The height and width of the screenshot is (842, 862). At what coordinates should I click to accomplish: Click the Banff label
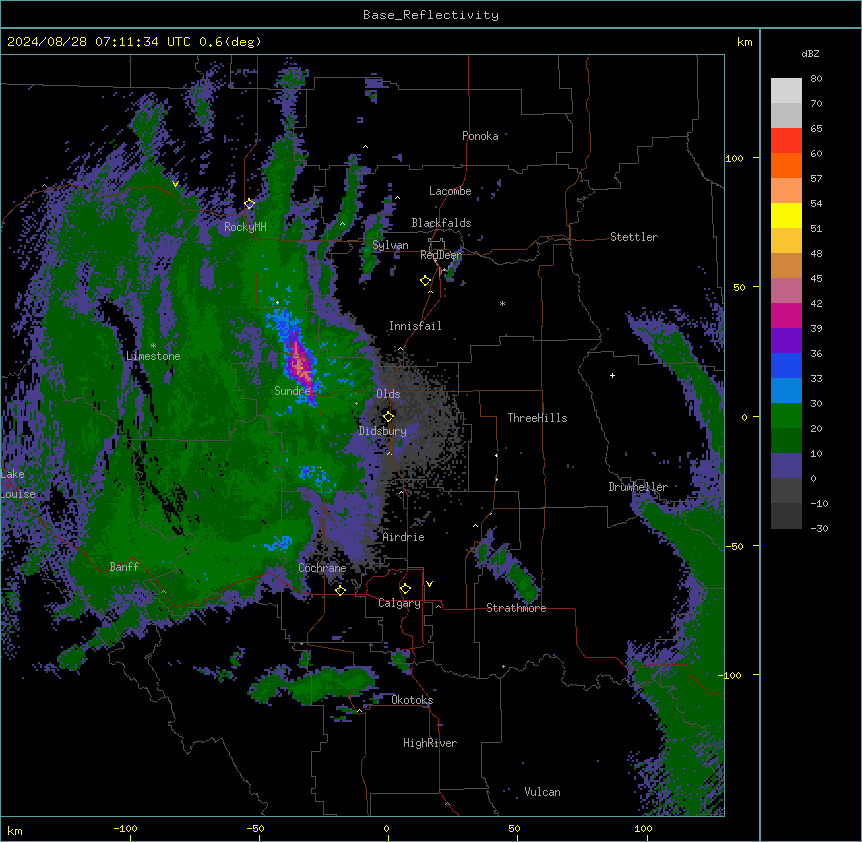tap(124, 567)
